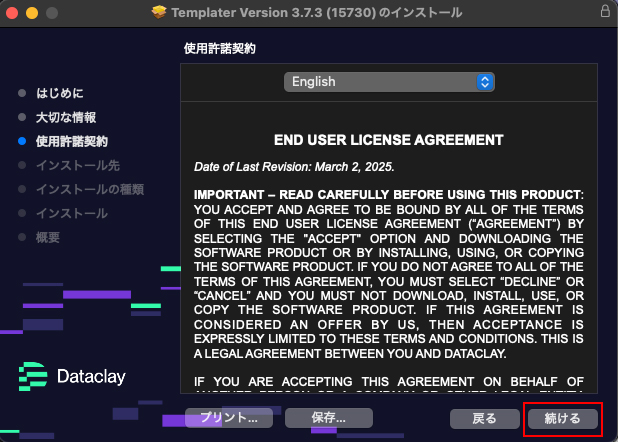Go to the 大切な情報 step

(x=65, y=117)
